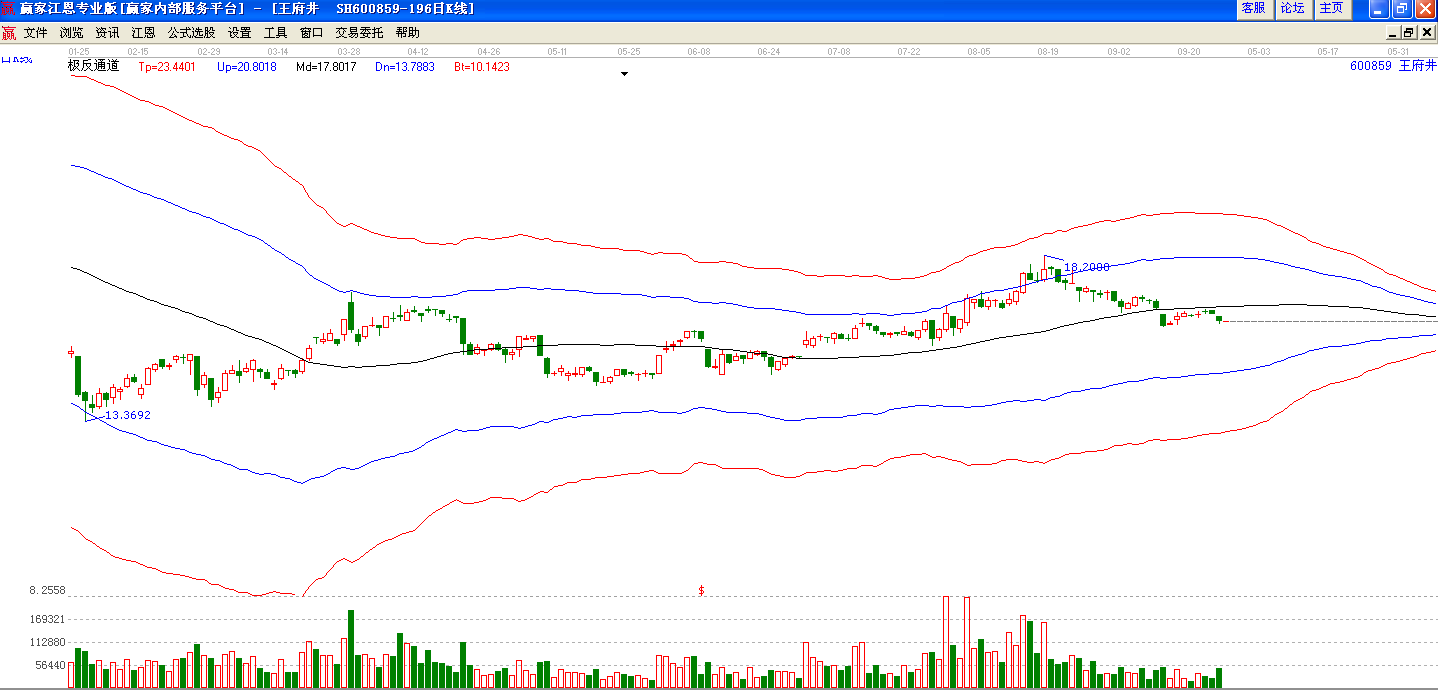Image resolution: width=1438 pixels, height=693 pixels.
Task: Click the 03-28 date on time axis
Action: pyautogui.click(x=349, y=51)
